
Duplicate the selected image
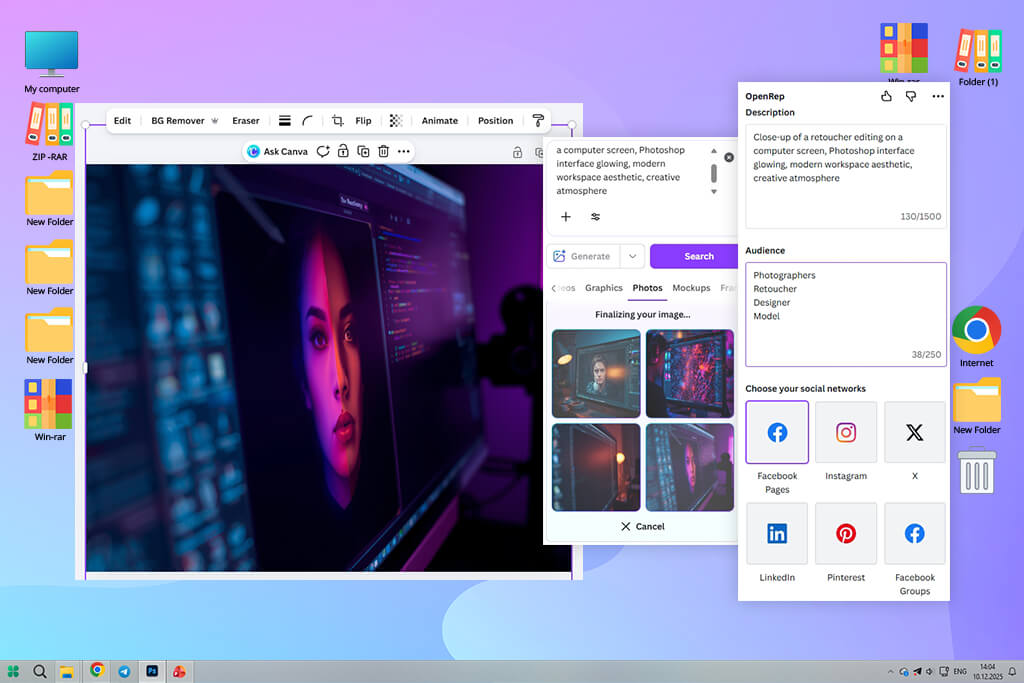(x=363, y=151)
